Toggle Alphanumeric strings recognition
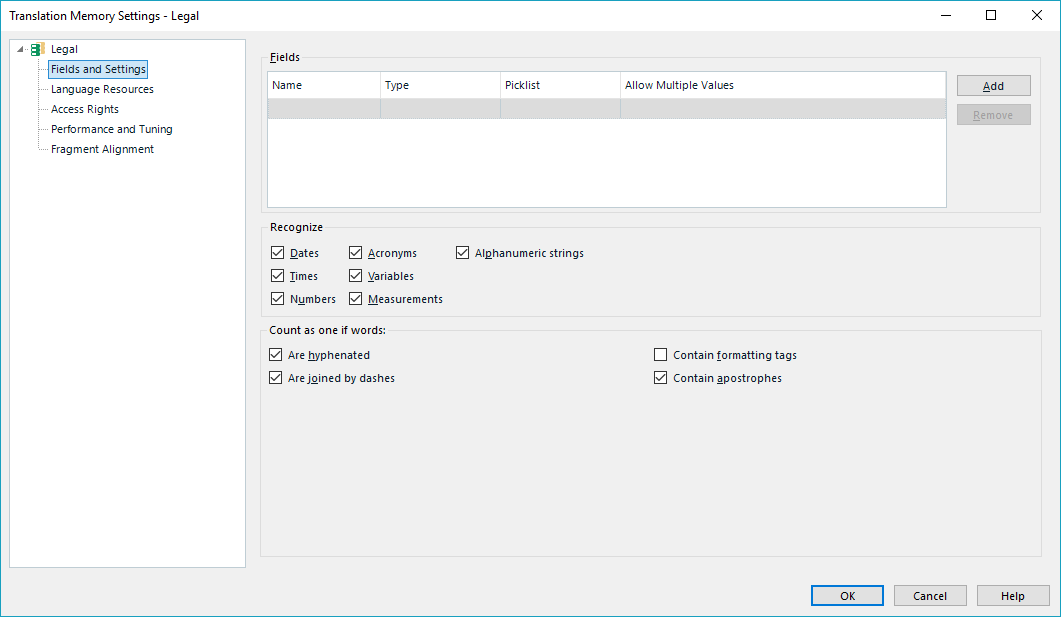This screenshot has height=617, width=1061. pos(462,252)
